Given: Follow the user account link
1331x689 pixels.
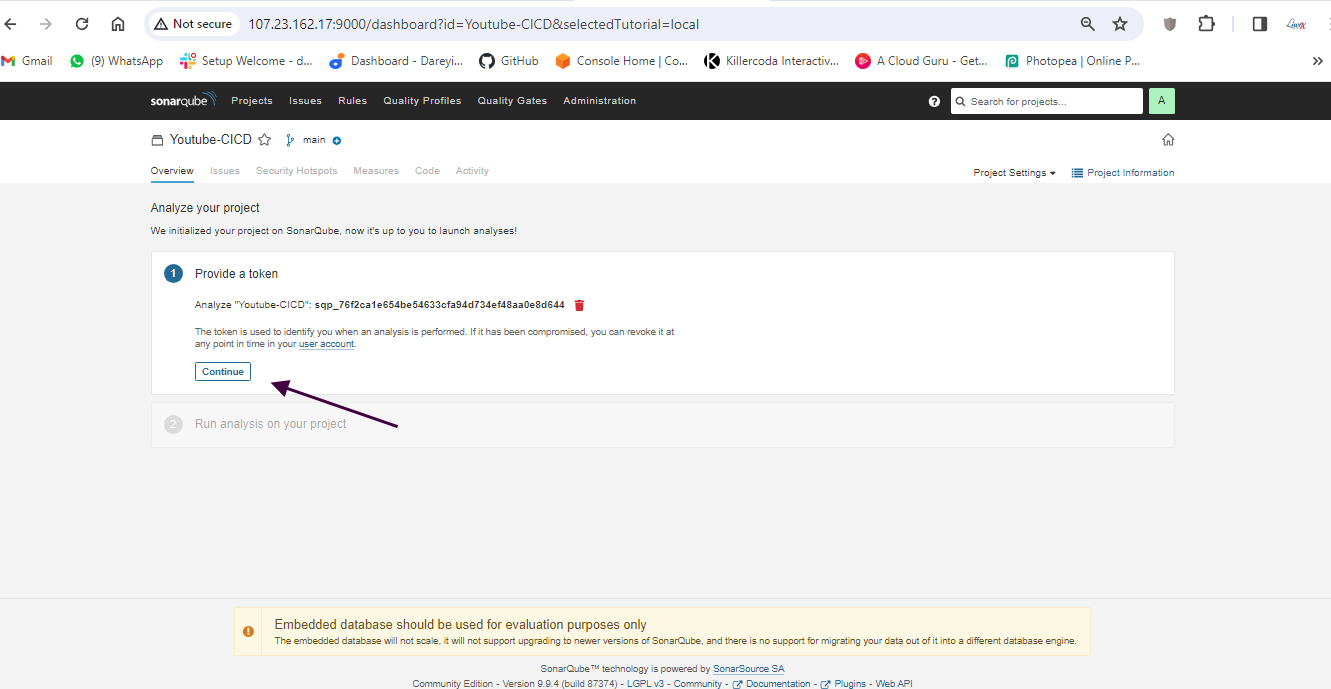Looking at the screenshot, I should [326, 344].
